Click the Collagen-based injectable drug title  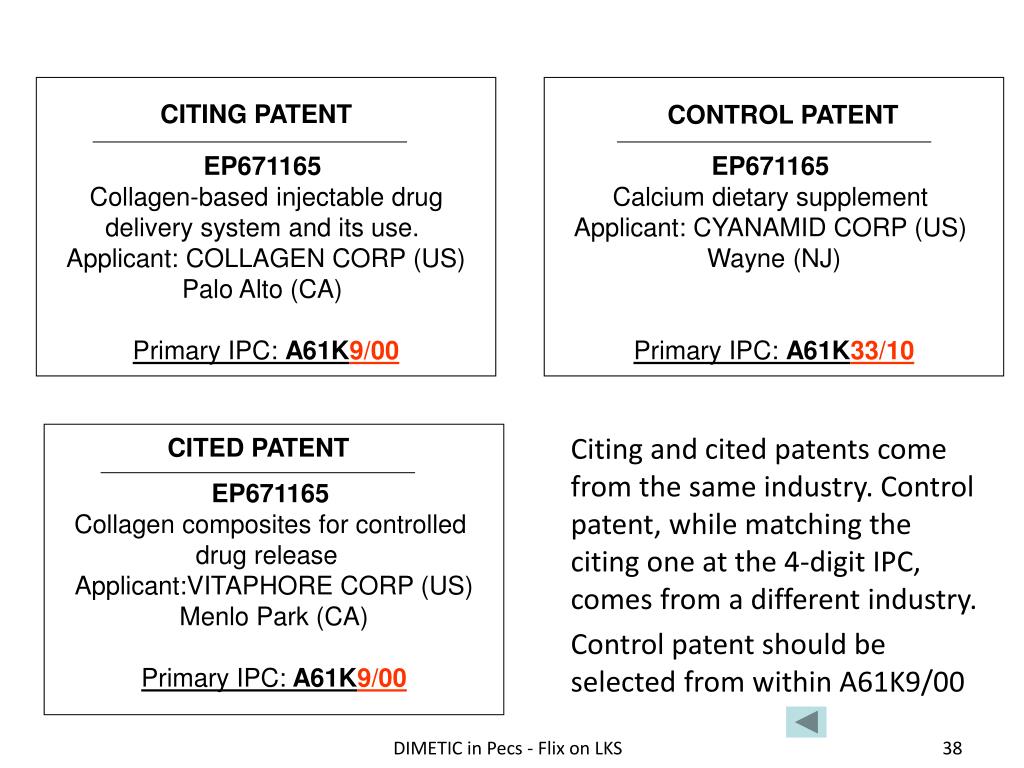(266, 197)
